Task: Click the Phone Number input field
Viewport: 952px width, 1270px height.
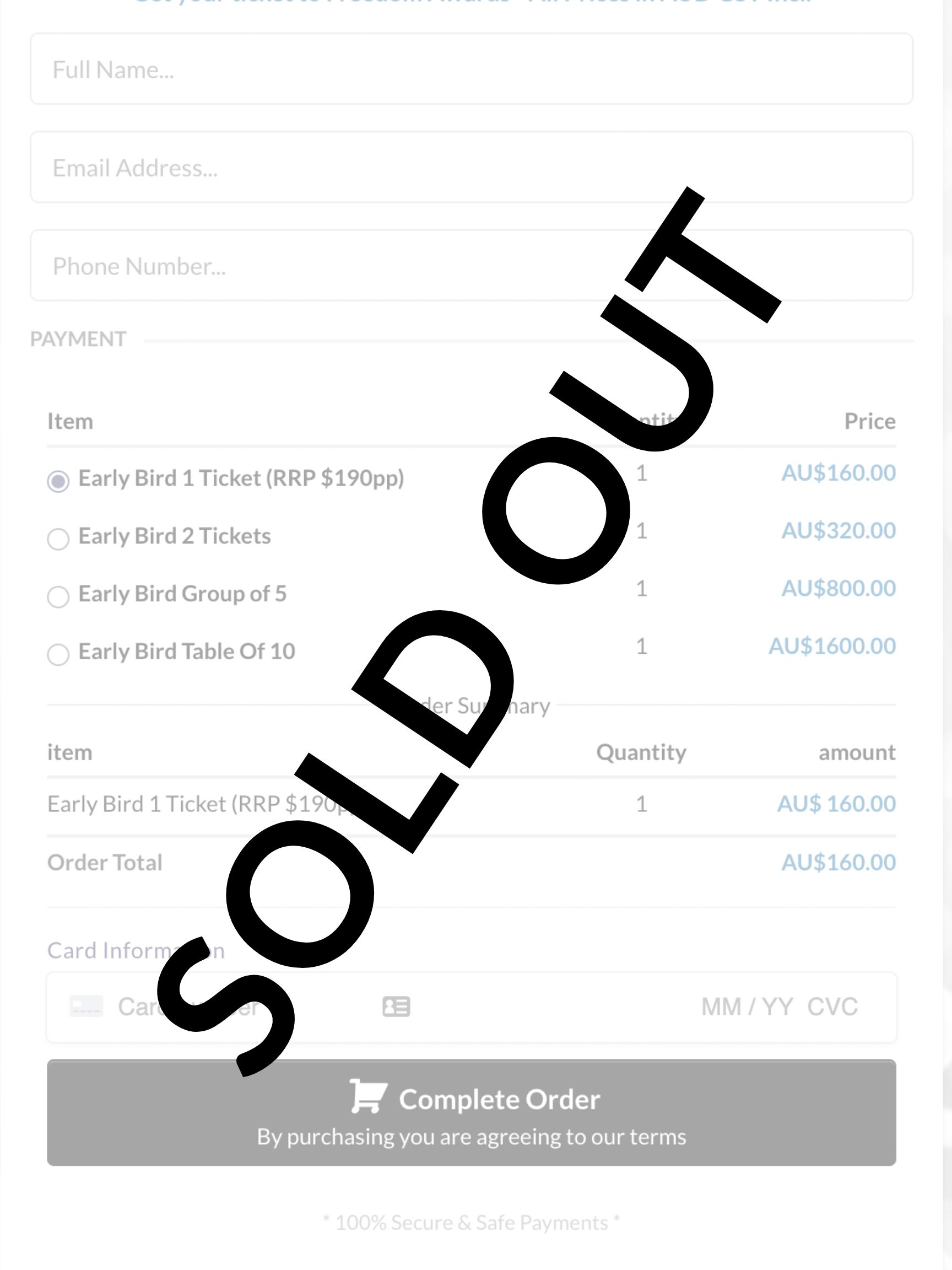Action: [x=471, y=265]
